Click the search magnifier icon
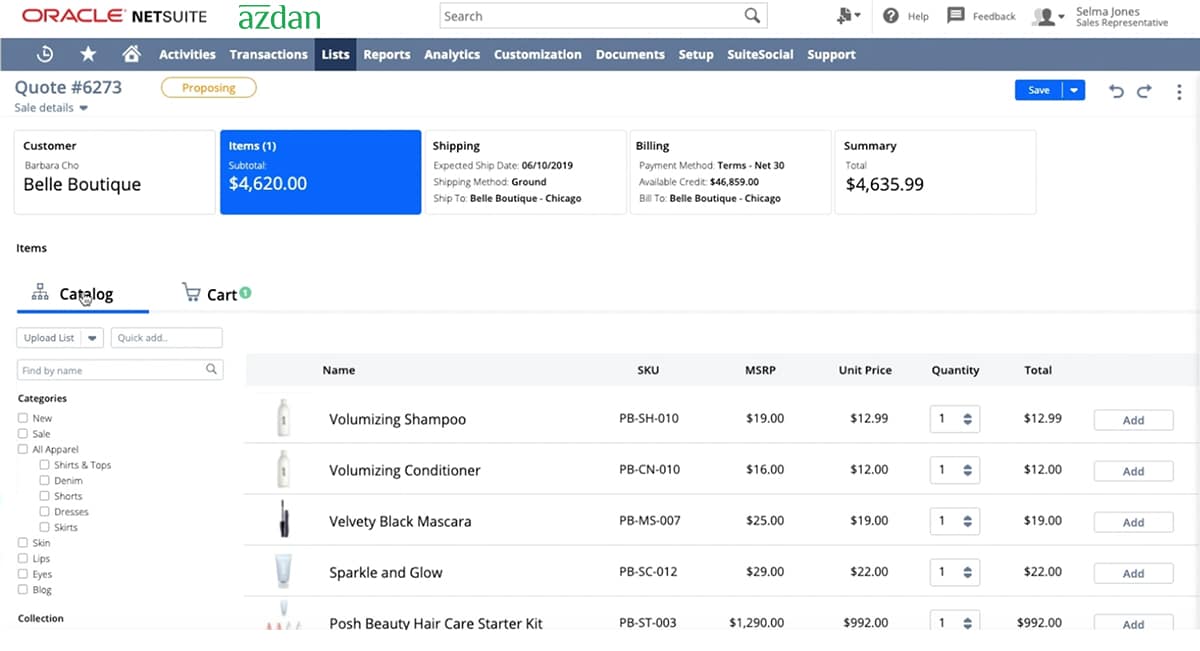Viewport: 1200px width, 651px height. [x=753, y=16]
